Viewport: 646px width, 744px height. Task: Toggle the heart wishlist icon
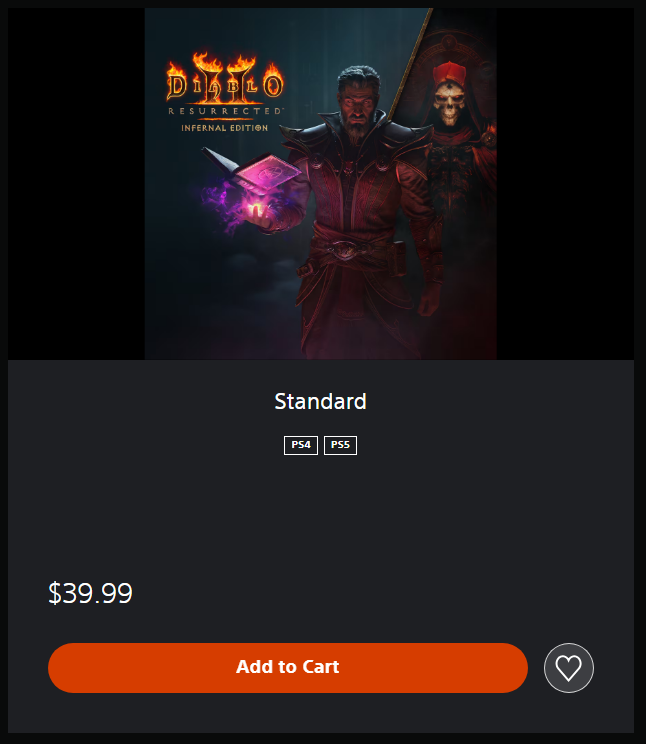click(569, 668)
